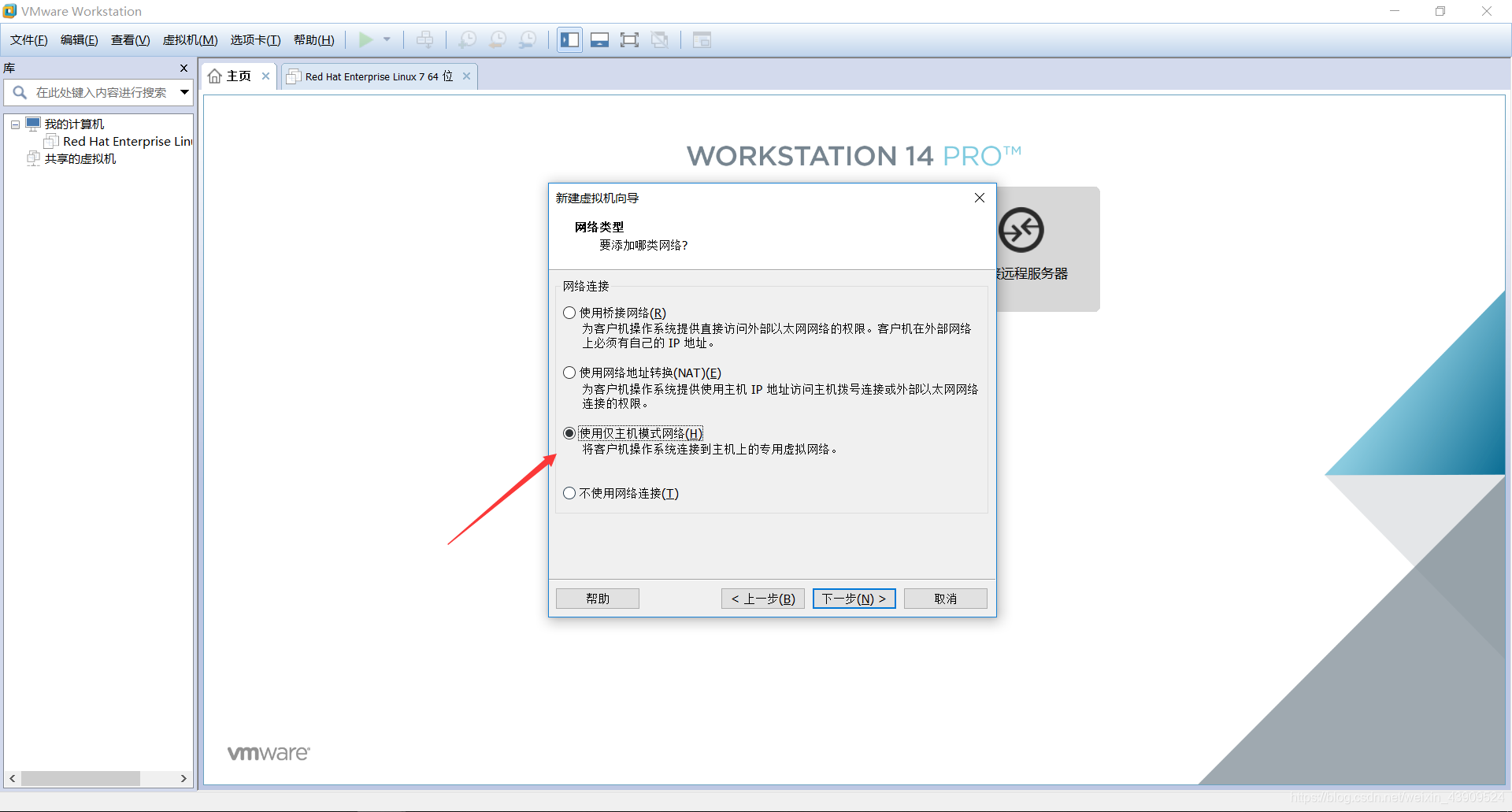Click the 我的计算机 computer icon
The image size is (1512, 812).
33,124
